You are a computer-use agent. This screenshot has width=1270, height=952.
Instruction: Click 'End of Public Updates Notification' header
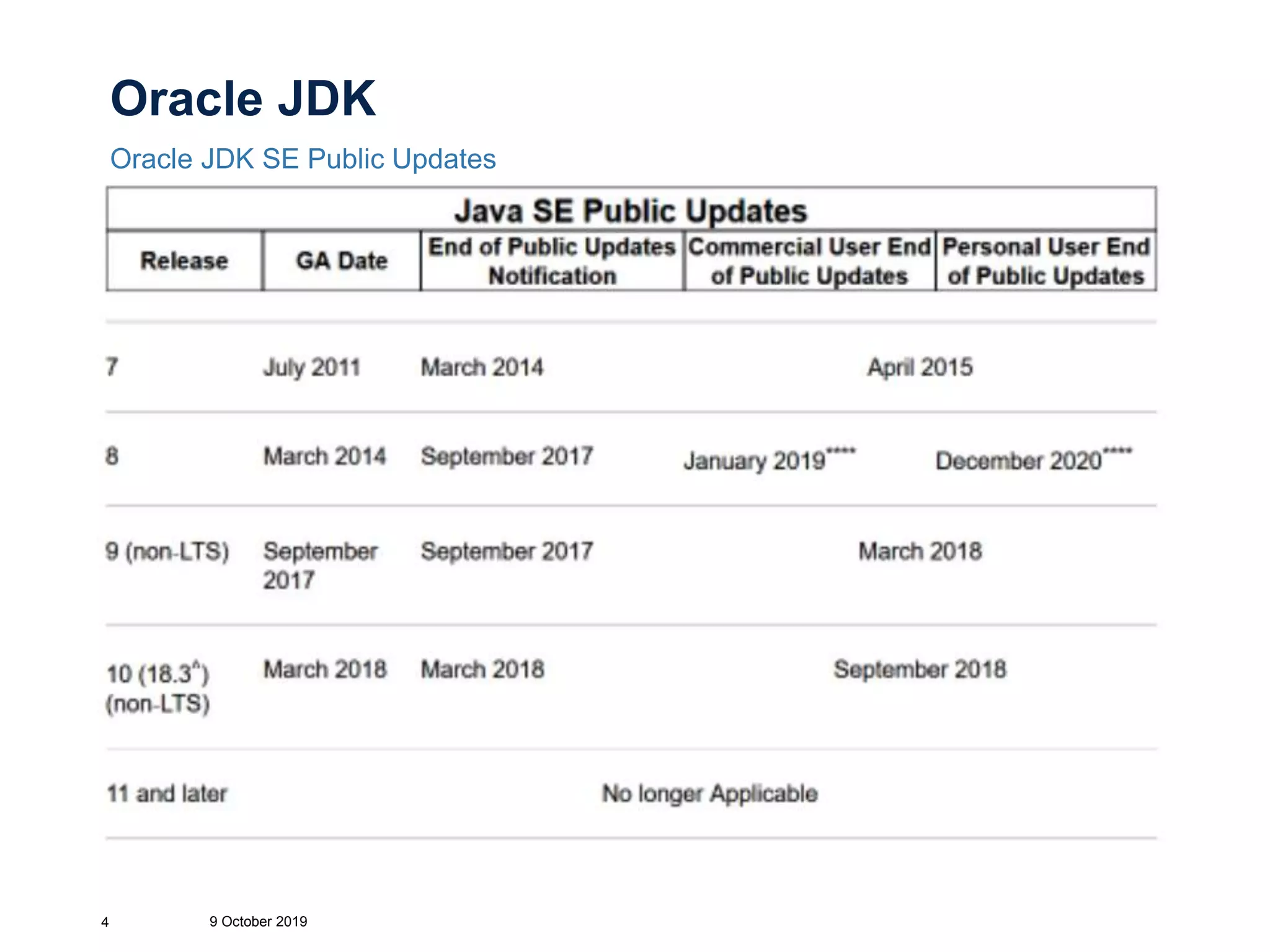coord(552,261)
